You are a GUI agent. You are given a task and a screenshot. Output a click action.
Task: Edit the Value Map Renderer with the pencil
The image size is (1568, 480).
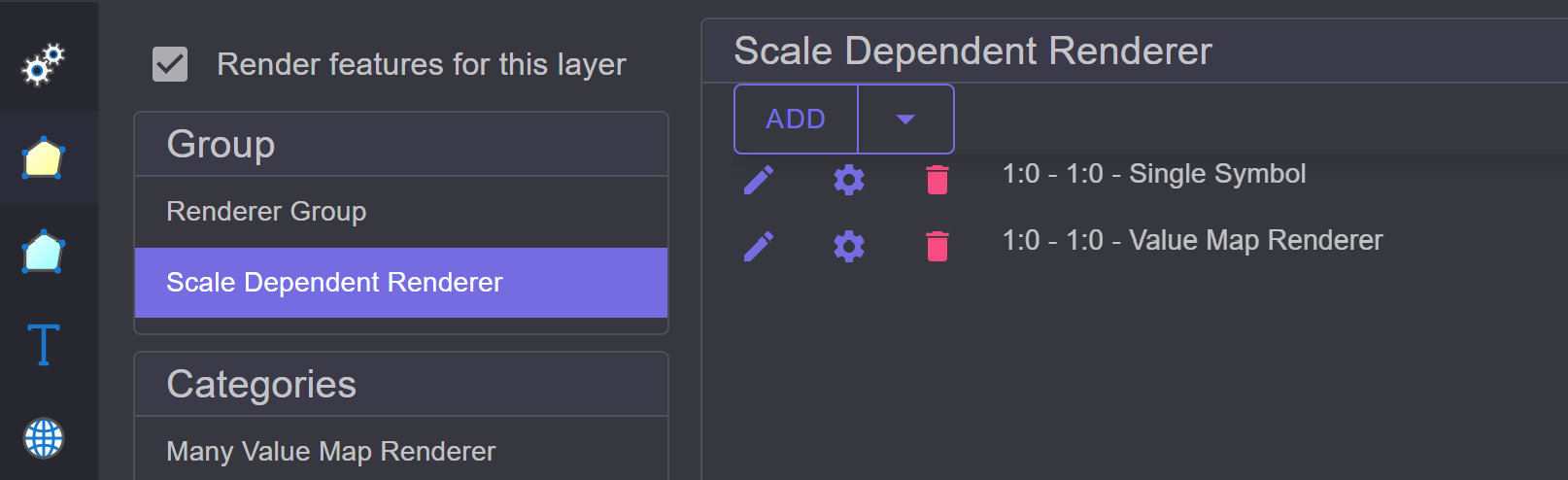tap(759, 246)
